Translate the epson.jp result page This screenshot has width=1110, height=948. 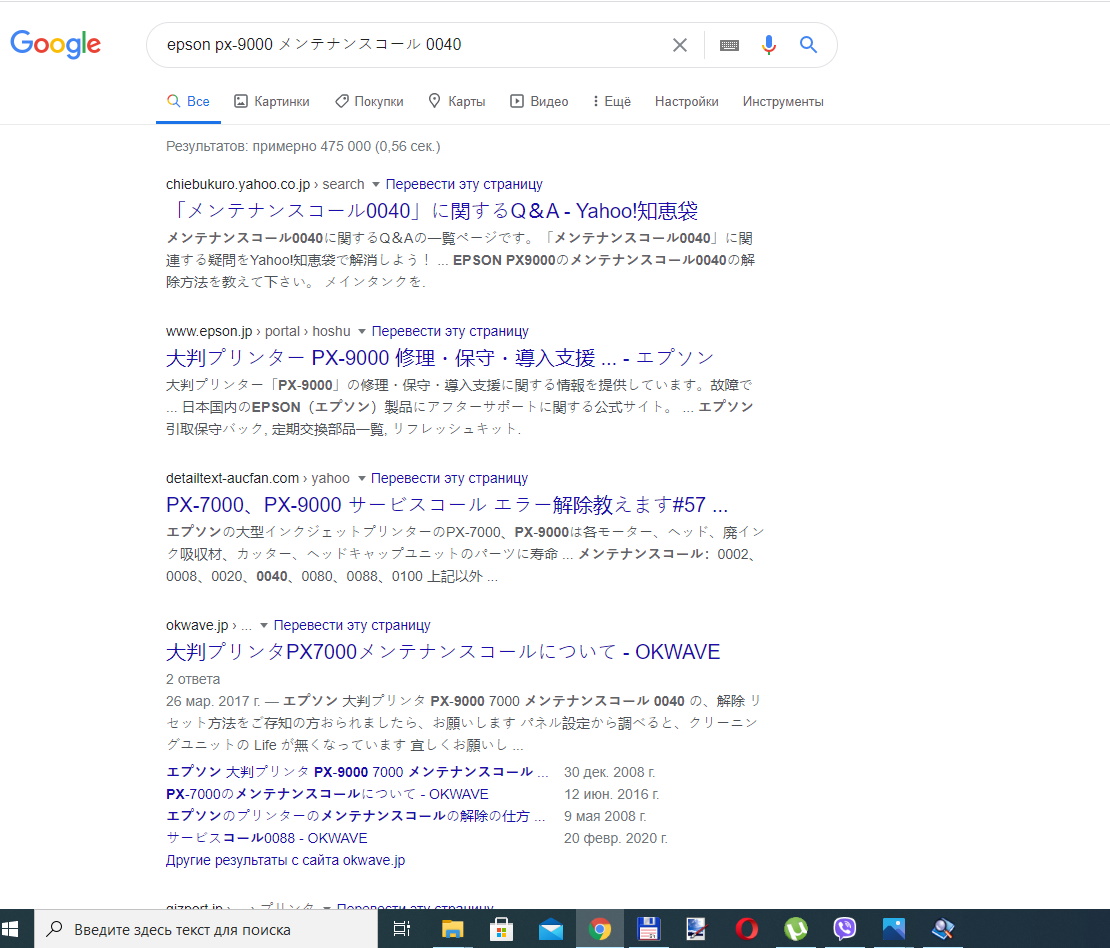[450, 331]
